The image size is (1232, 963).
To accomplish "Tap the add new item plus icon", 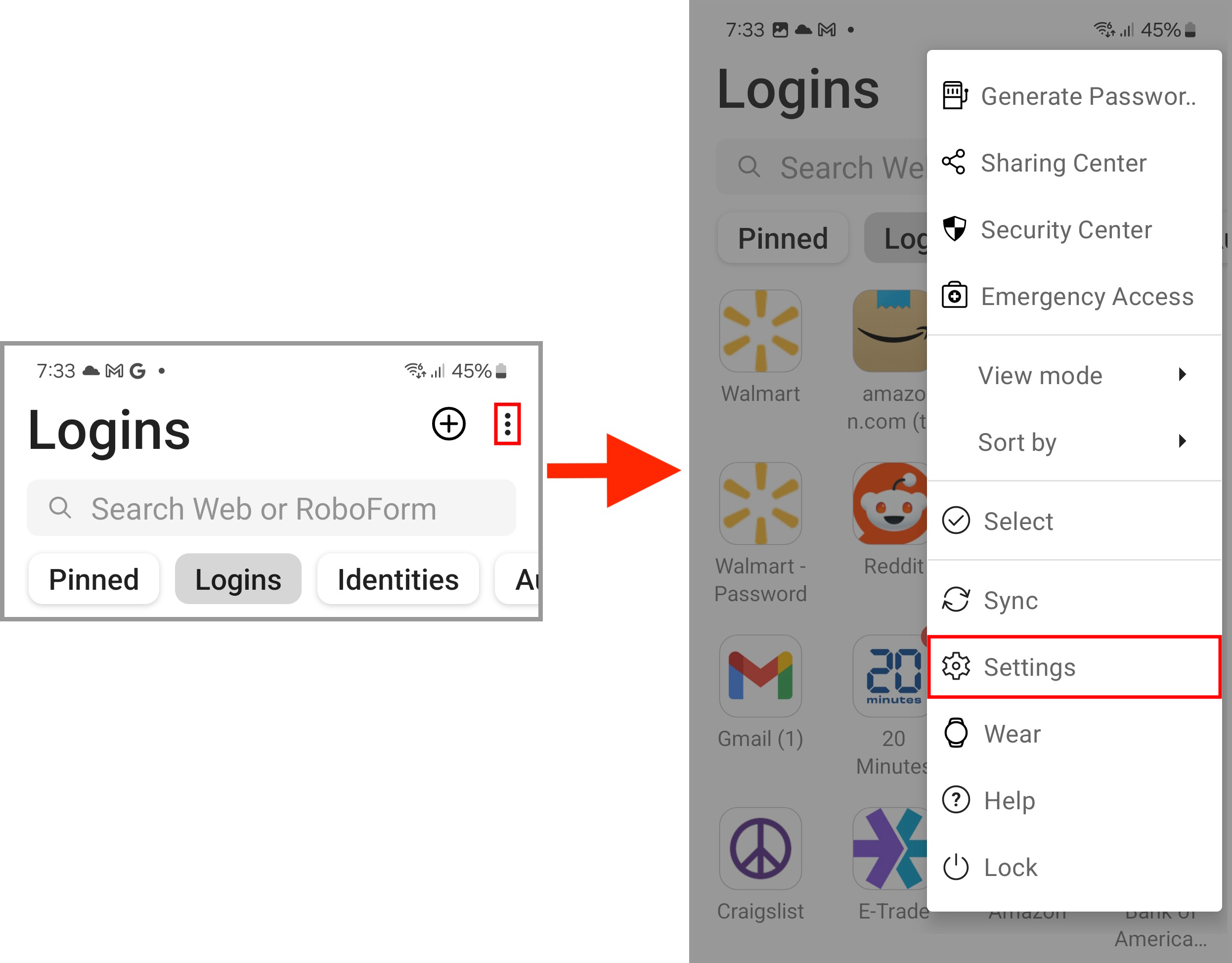I will tap(448, 424).
